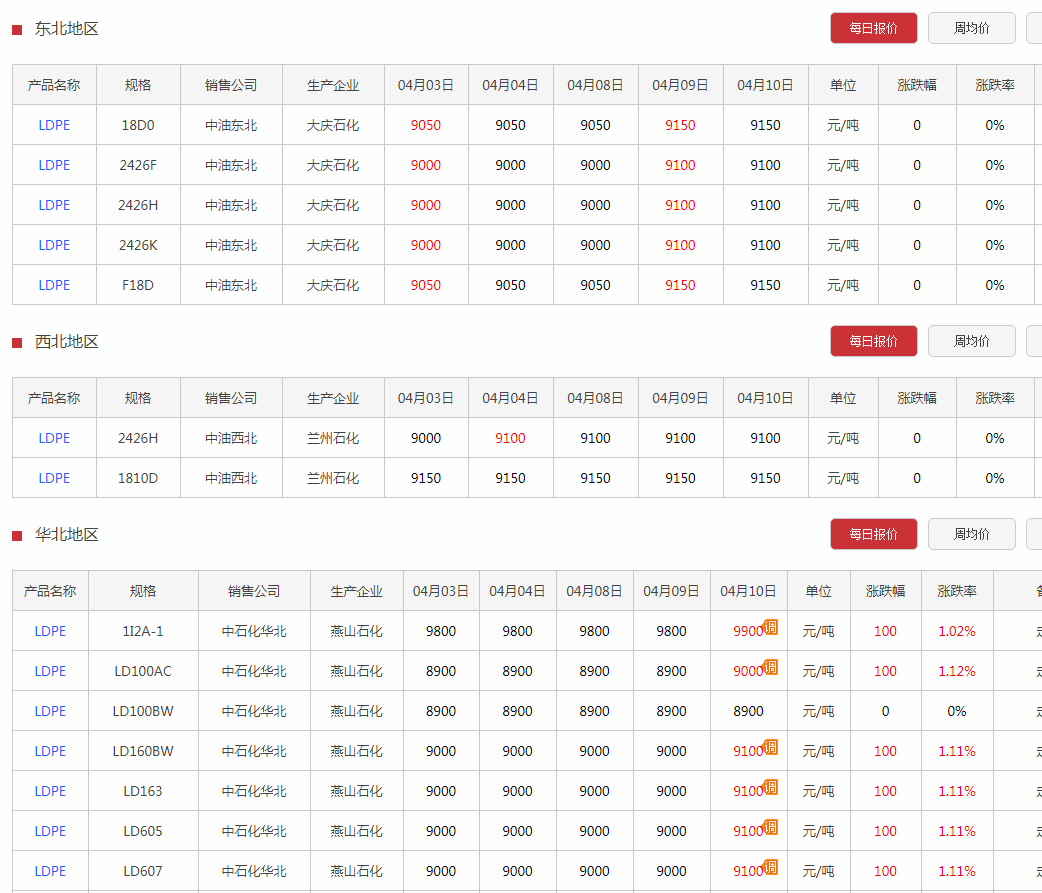The width and height of the screenshot is (1042, 893).
Task: Click spec cell LD605
Action: click(143, 831)
